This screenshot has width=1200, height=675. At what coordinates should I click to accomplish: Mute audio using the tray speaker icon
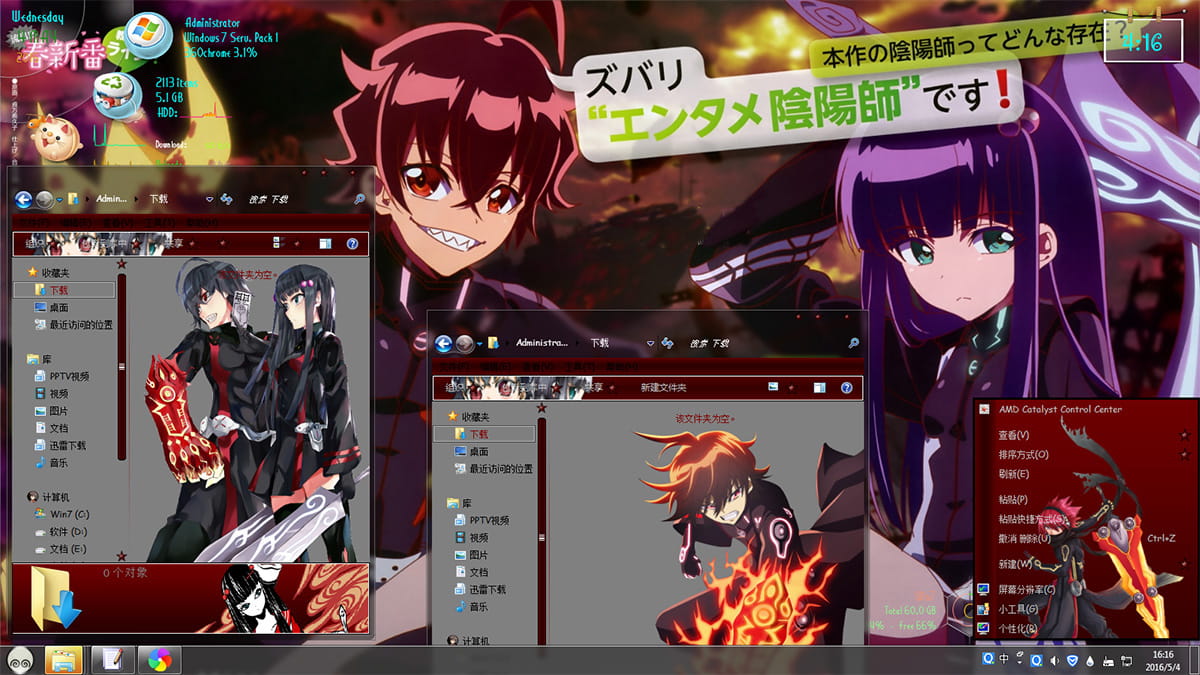(1055, 659)
